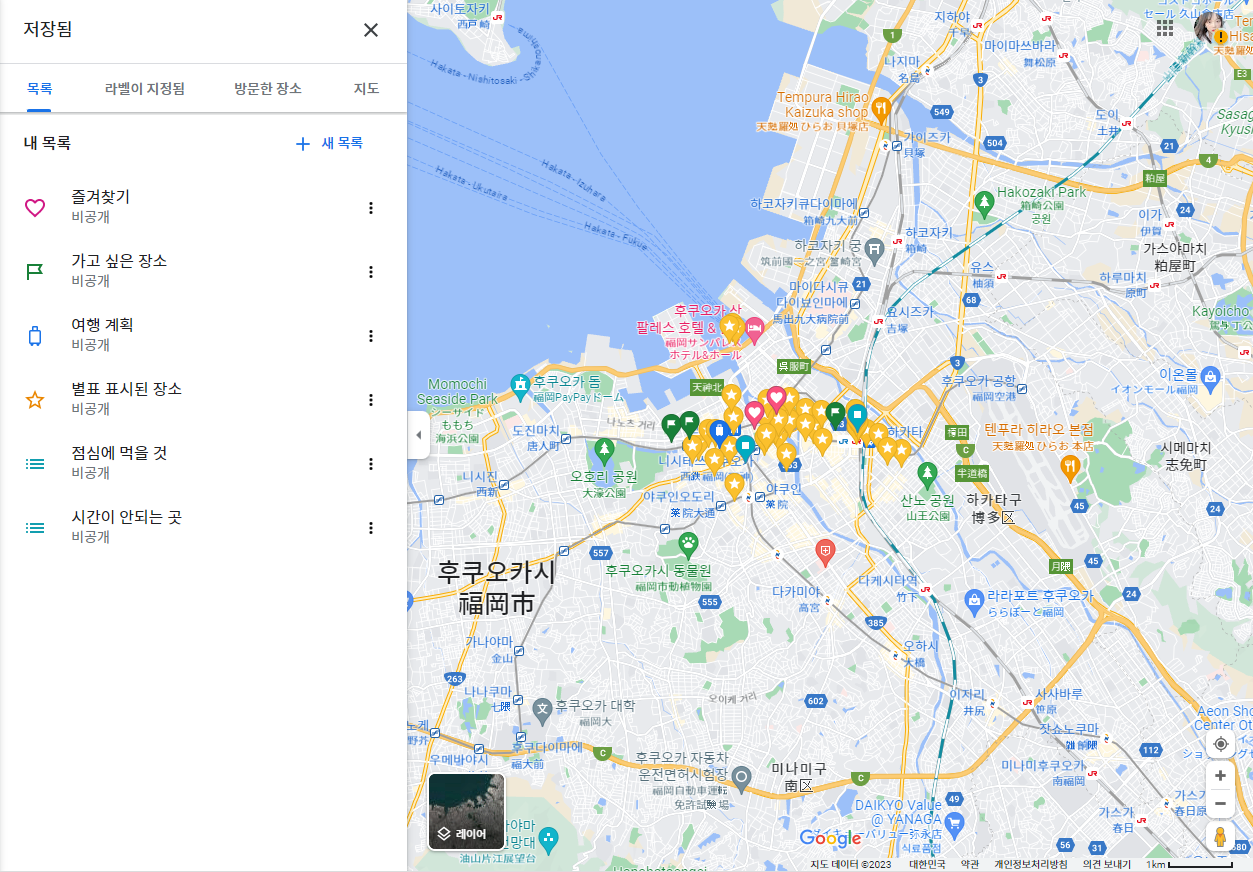Open the 즐겨찾기 list
Viewport: 1253px width, 872px height.
pyautogui.click(x=203, y=207)
